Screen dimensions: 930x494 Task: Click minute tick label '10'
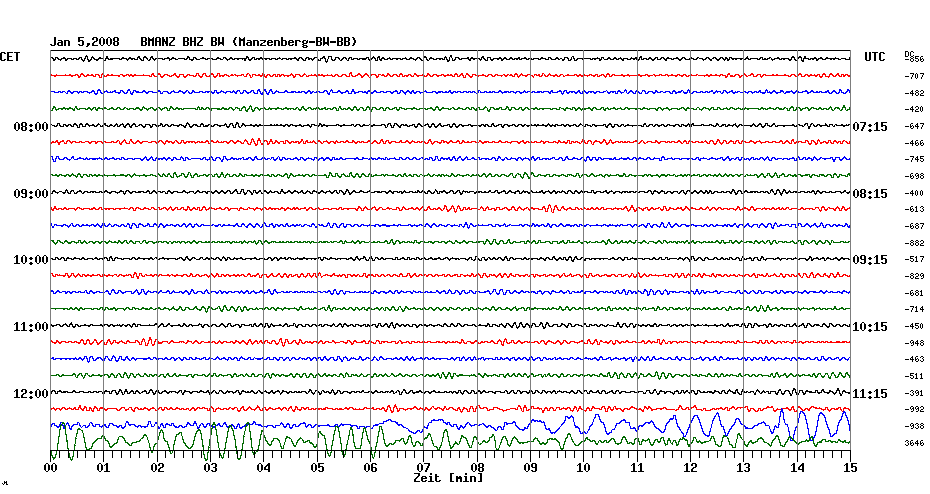[584, 468]
